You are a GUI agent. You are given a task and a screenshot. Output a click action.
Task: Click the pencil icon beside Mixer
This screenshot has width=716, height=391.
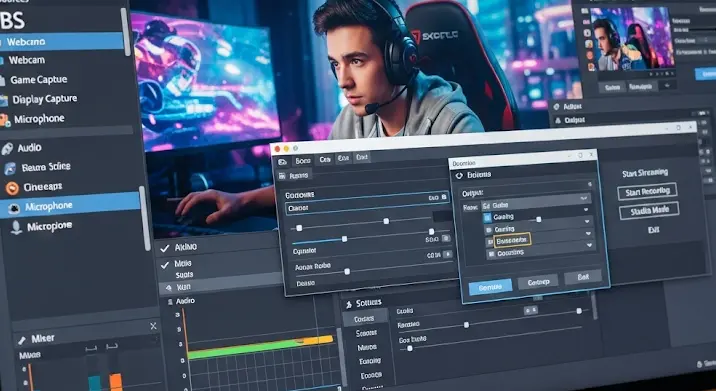(x=21, y=340)
